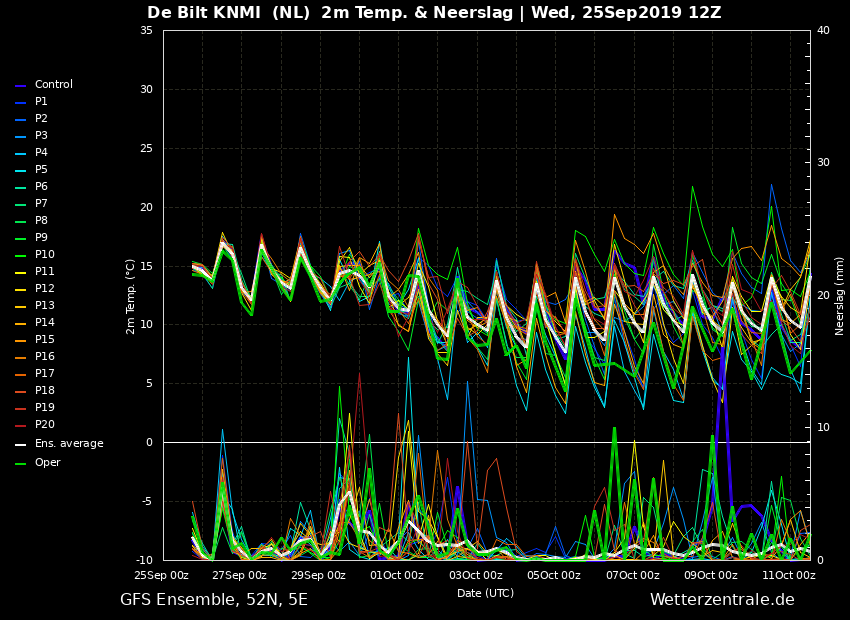Select the Ens. average legend entry
This screenshot has width=850, height=620.
(59, 443)
